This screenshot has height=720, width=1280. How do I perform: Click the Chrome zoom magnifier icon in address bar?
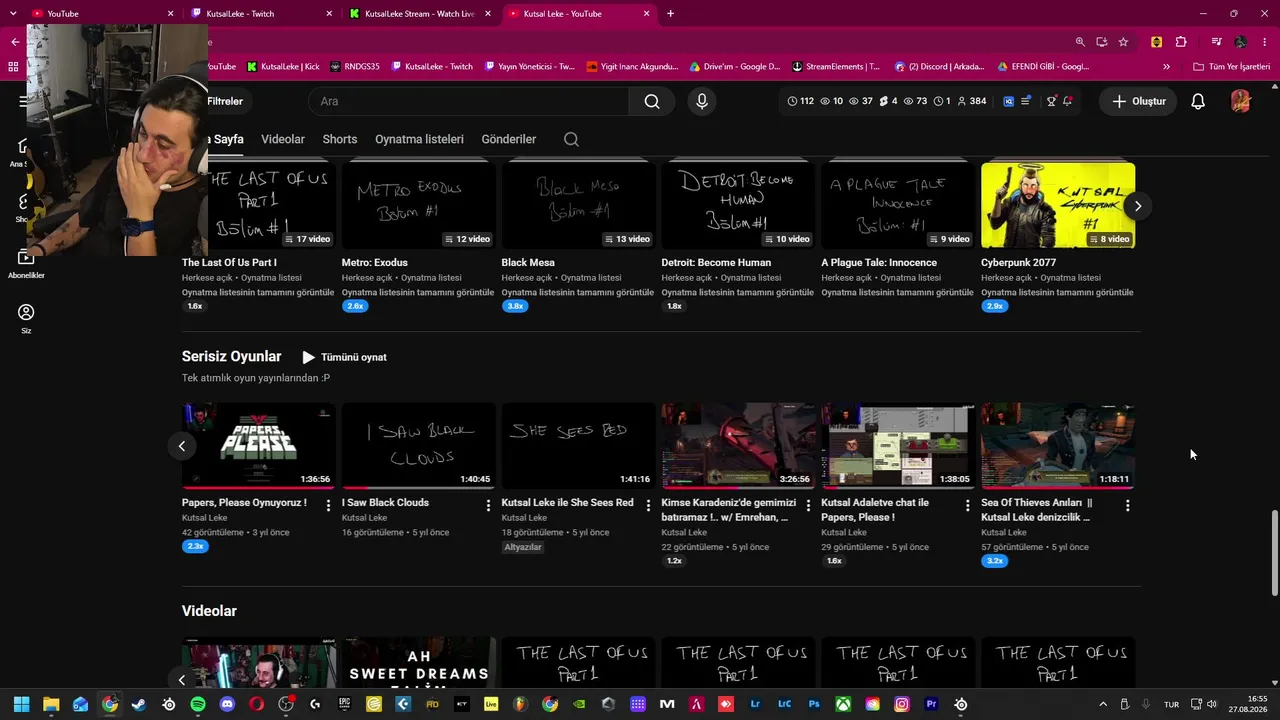click(x=1080, y=42)
